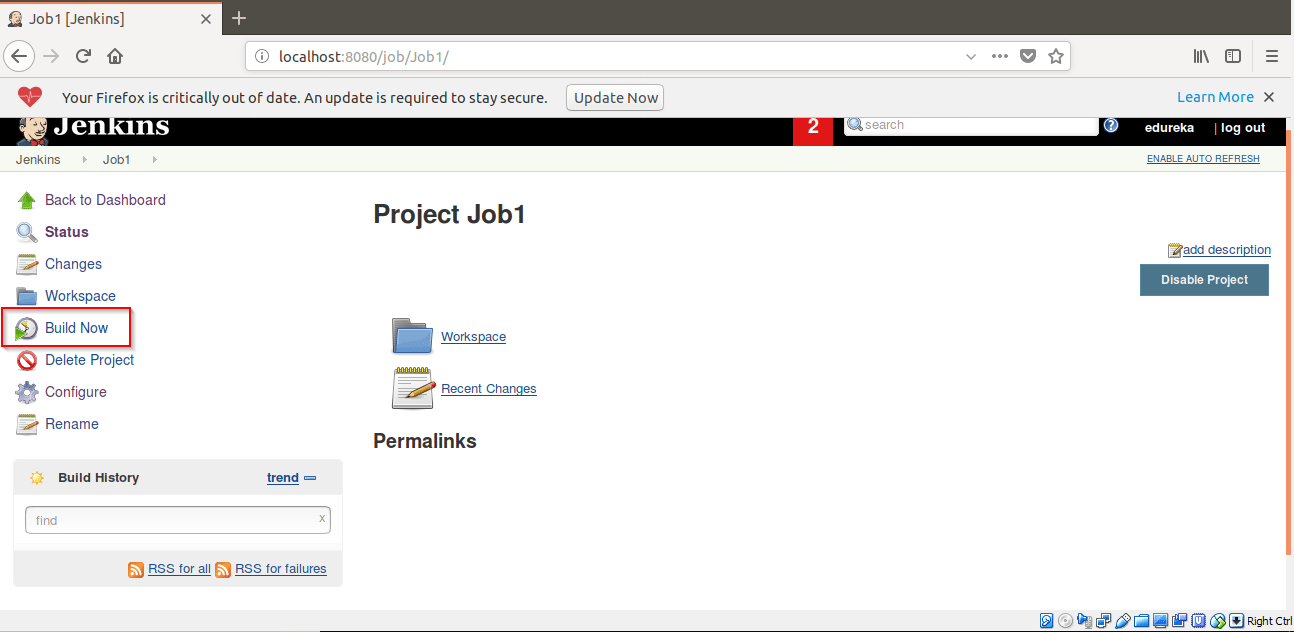Open the Workspace folder icon in sidebar
This screenshot has height=632, width=1294.
pyautogui.click(x=26, y=295)
